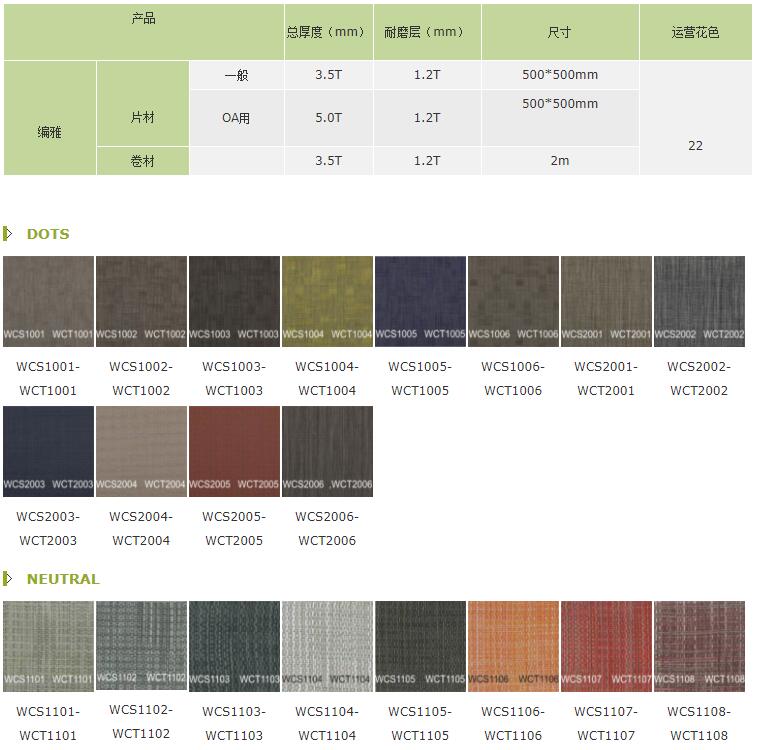Select the beige WCS2004 swatch
Image resolution: width=770 pixels, height=750 pixels.
click(x=141, y=451)
